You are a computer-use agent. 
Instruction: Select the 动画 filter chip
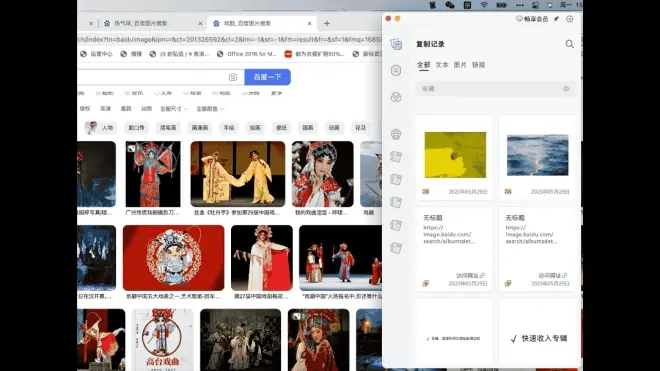(x=334, y=128)
